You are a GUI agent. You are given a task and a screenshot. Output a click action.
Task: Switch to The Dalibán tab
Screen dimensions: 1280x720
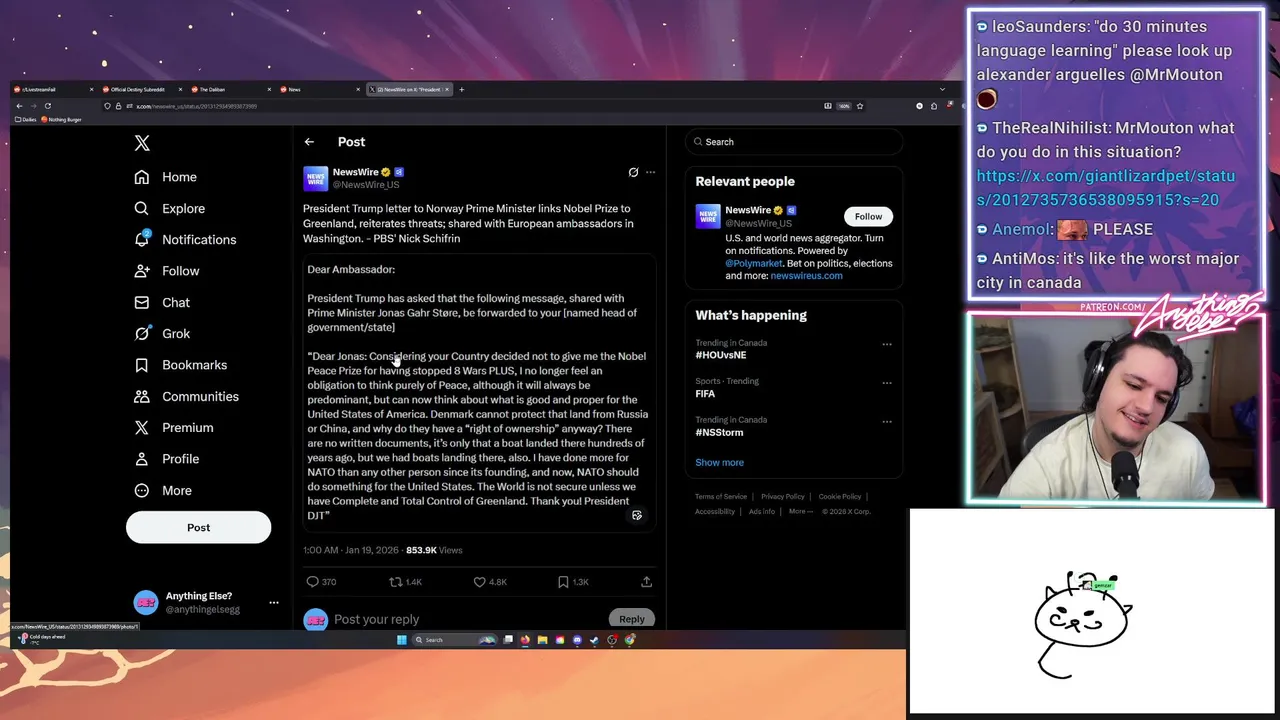tap(229, 89)
